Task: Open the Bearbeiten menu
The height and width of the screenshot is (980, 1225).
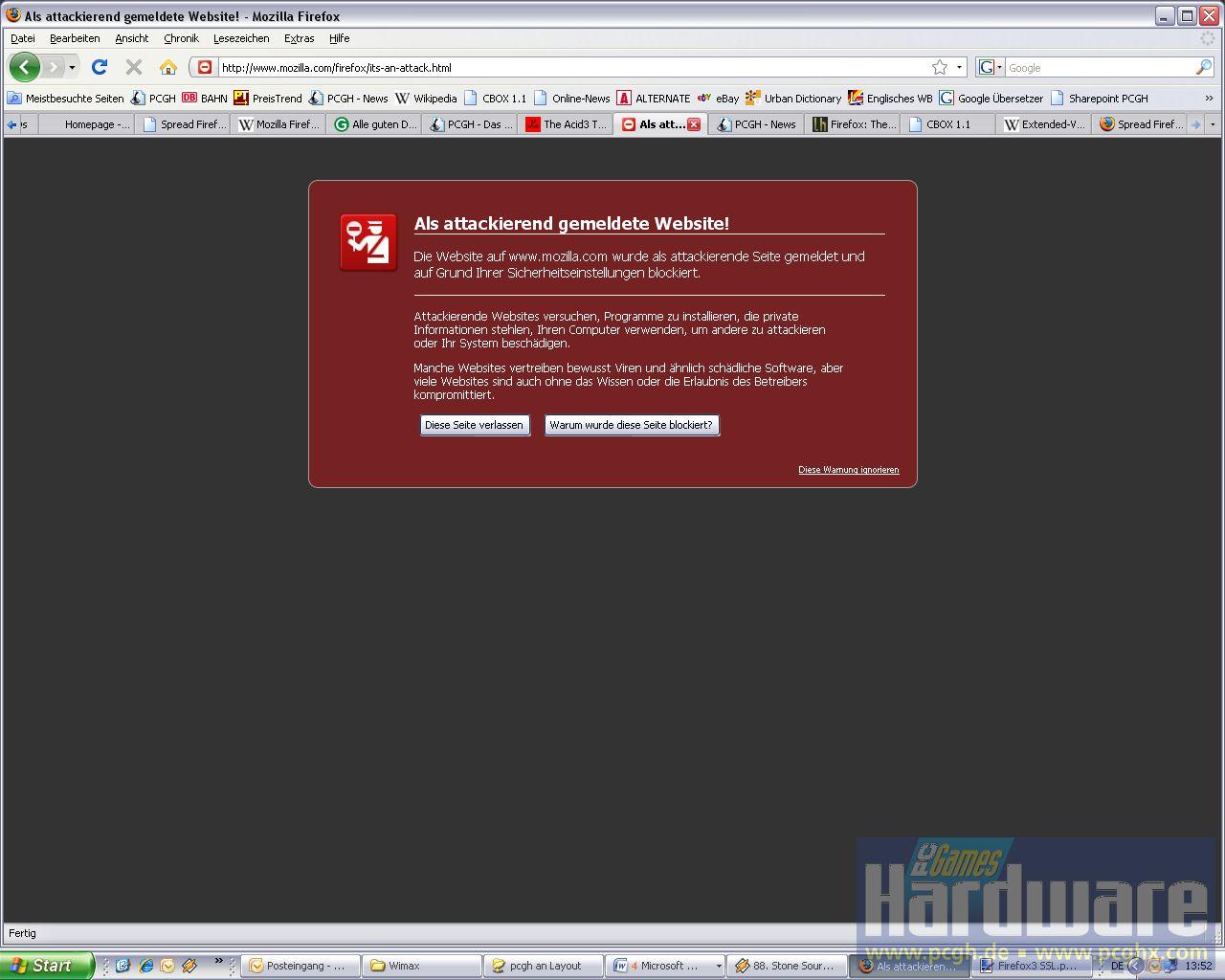Action: (75, 38)
